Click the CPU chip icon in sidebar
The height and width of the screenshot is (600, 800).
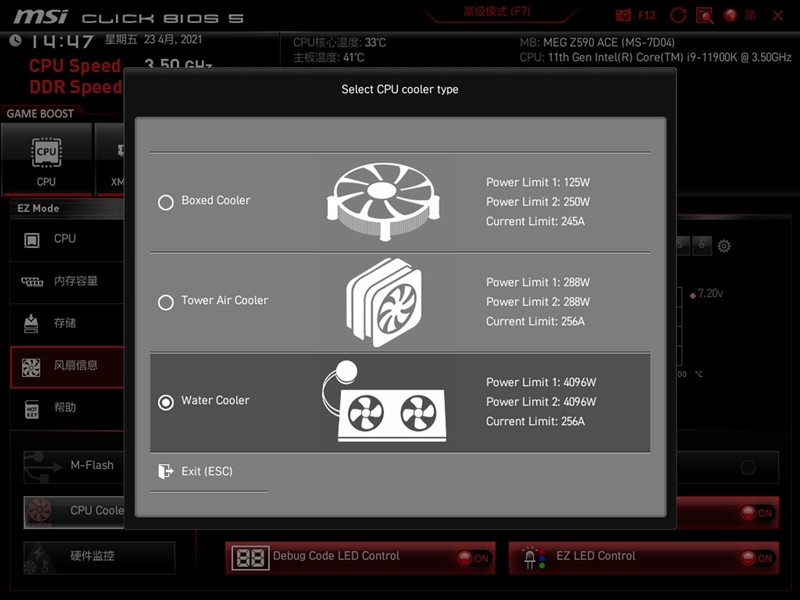(32, 240)
